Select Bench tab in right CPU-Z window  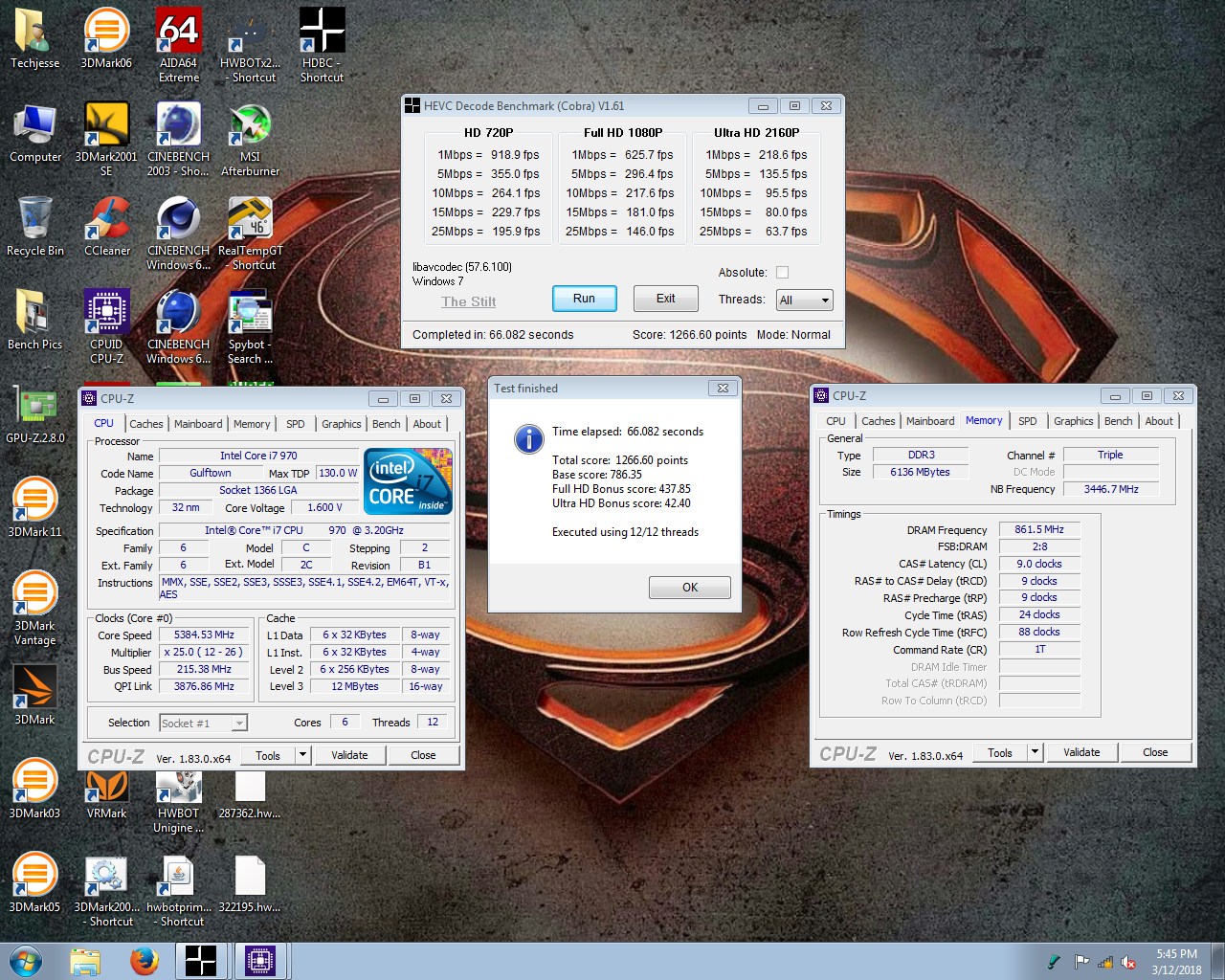coord(1118,421)
